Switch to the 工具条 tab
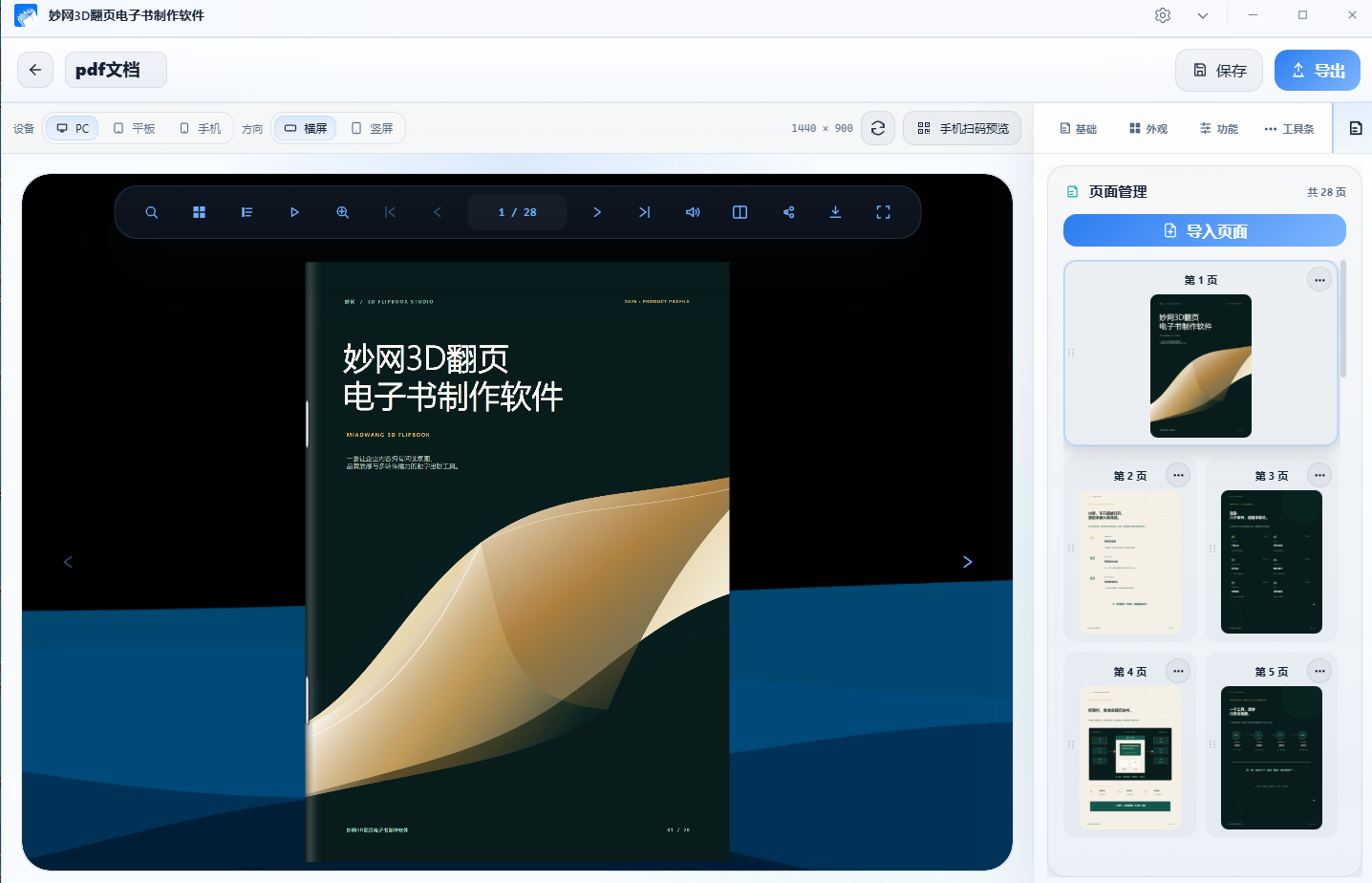 [x=1289, y=128]
